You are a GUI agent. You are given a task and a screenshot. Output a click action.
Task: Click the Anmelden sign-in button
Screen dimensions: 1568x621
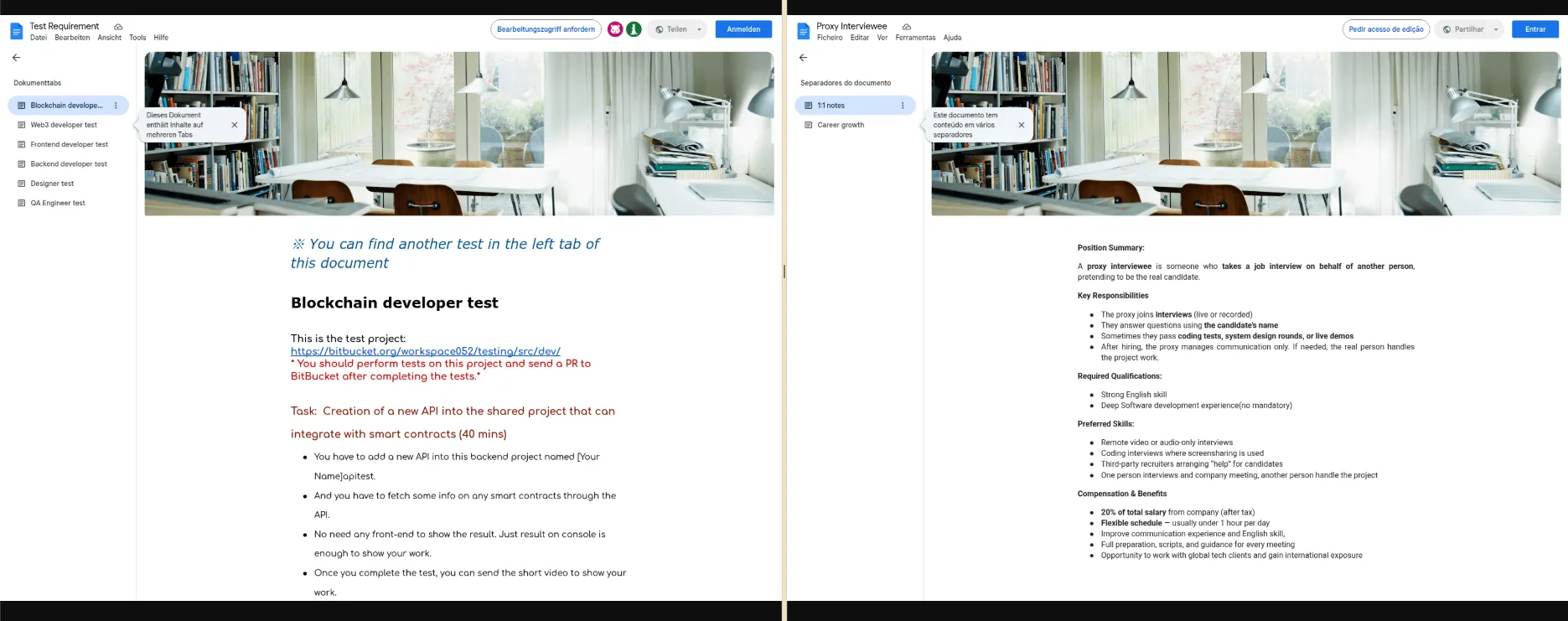743,29
